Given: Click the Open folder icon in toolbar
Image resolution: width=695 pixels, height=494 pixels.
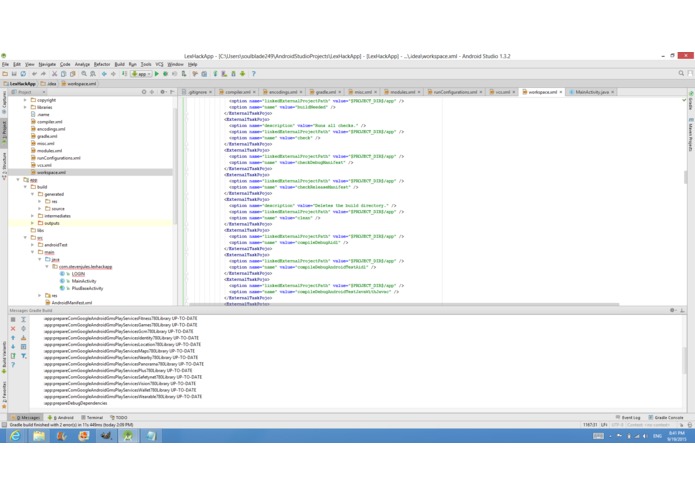Looking at the screenshot, I should pyautogui.click(x=5, y=74).
